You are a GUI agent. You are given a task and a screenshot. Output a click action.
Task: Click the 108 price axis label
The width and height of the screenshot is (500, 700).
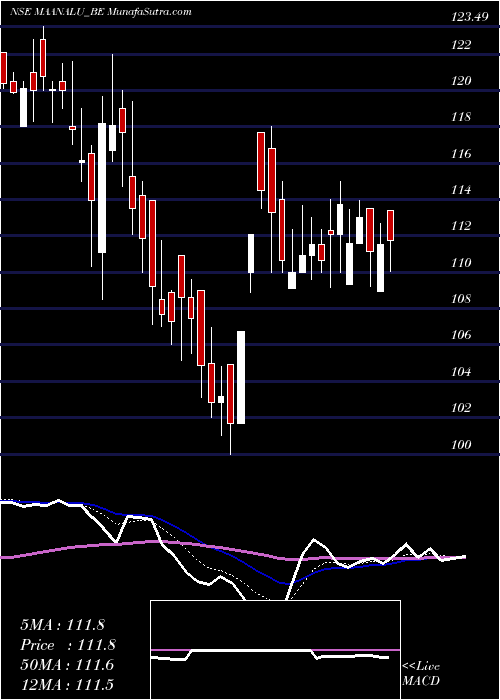[462, 299]
